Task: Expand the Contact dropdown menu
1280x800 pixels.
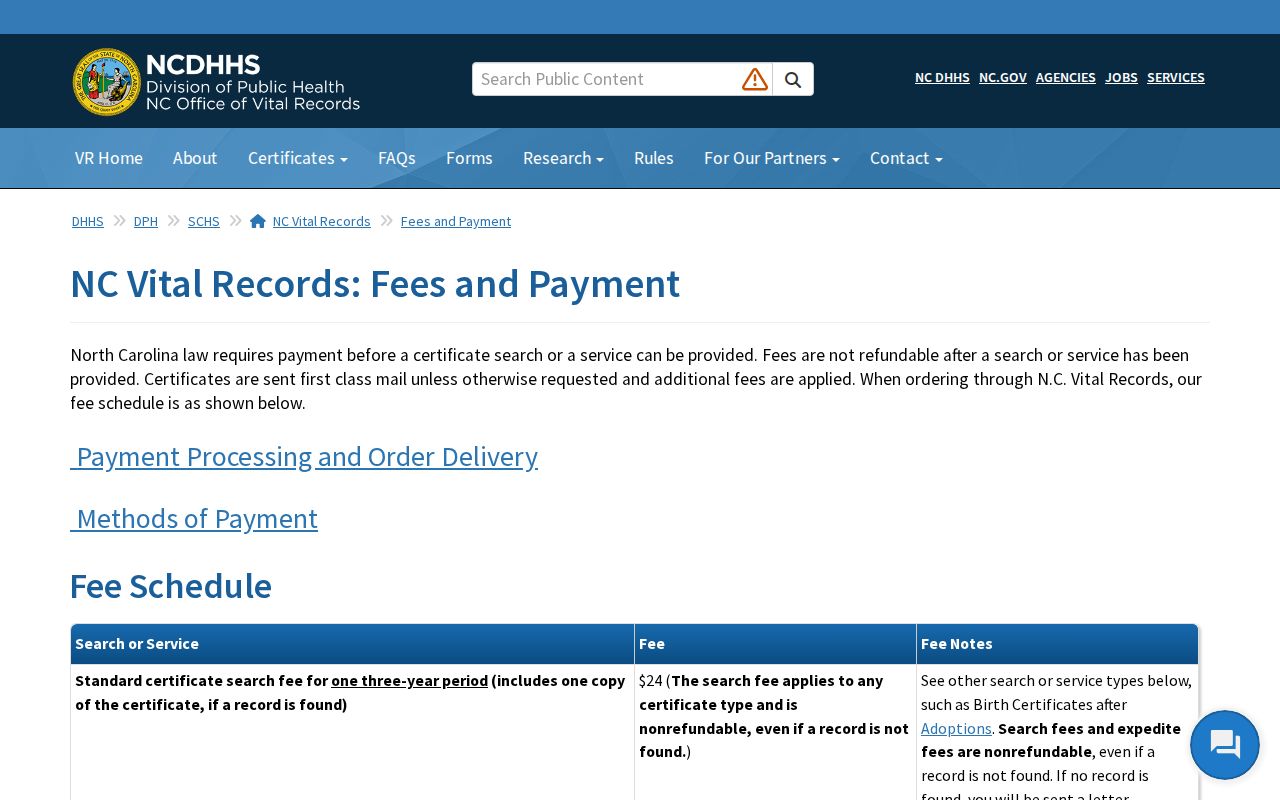Action: tap(906, 158)
